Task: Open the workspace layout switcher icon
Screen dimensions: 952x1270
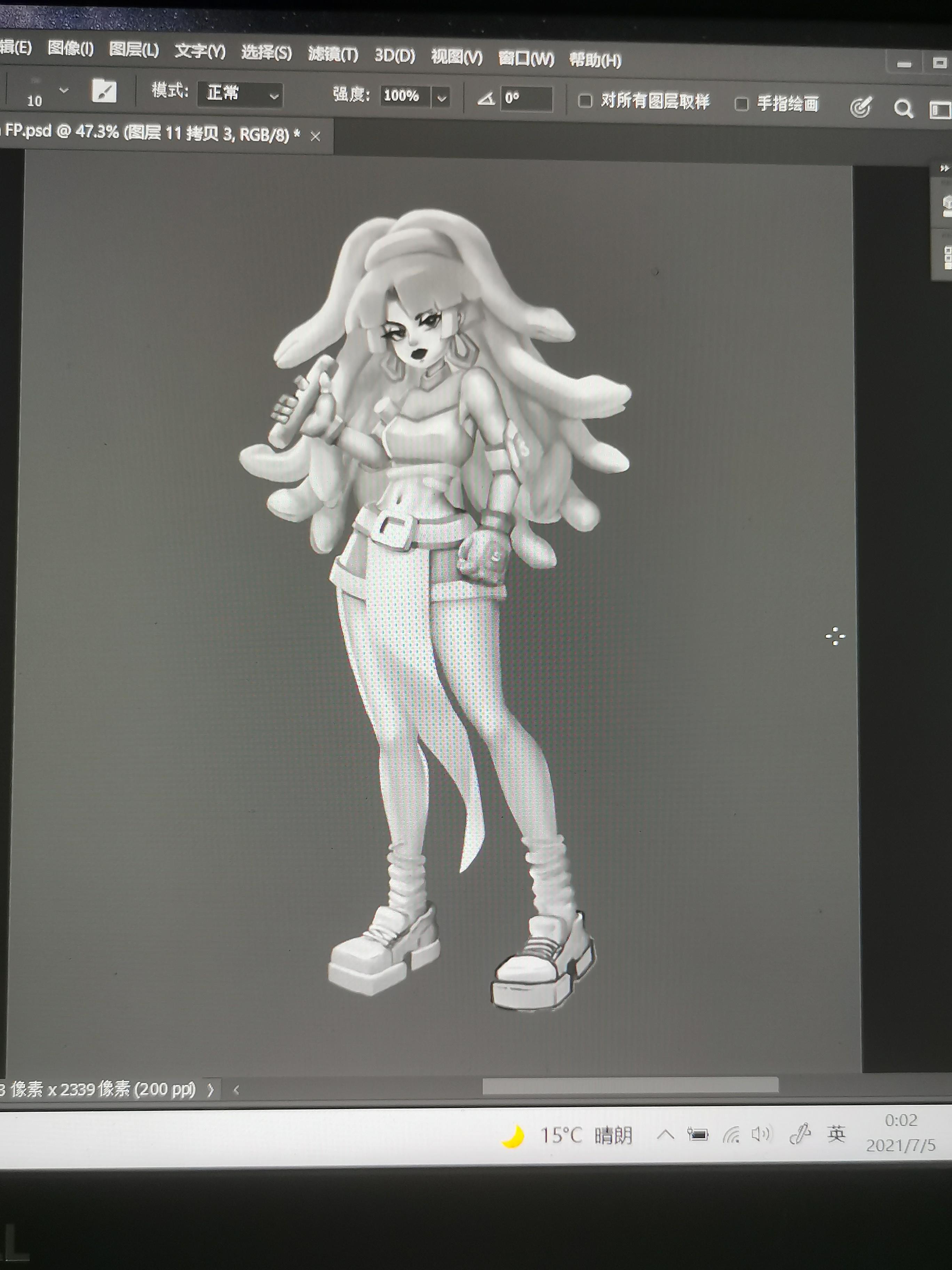Action: [940, 109]
